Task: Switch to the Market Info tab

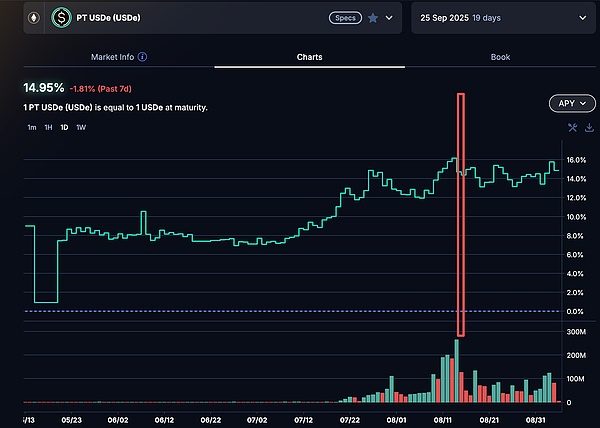Action: point(120,57)
